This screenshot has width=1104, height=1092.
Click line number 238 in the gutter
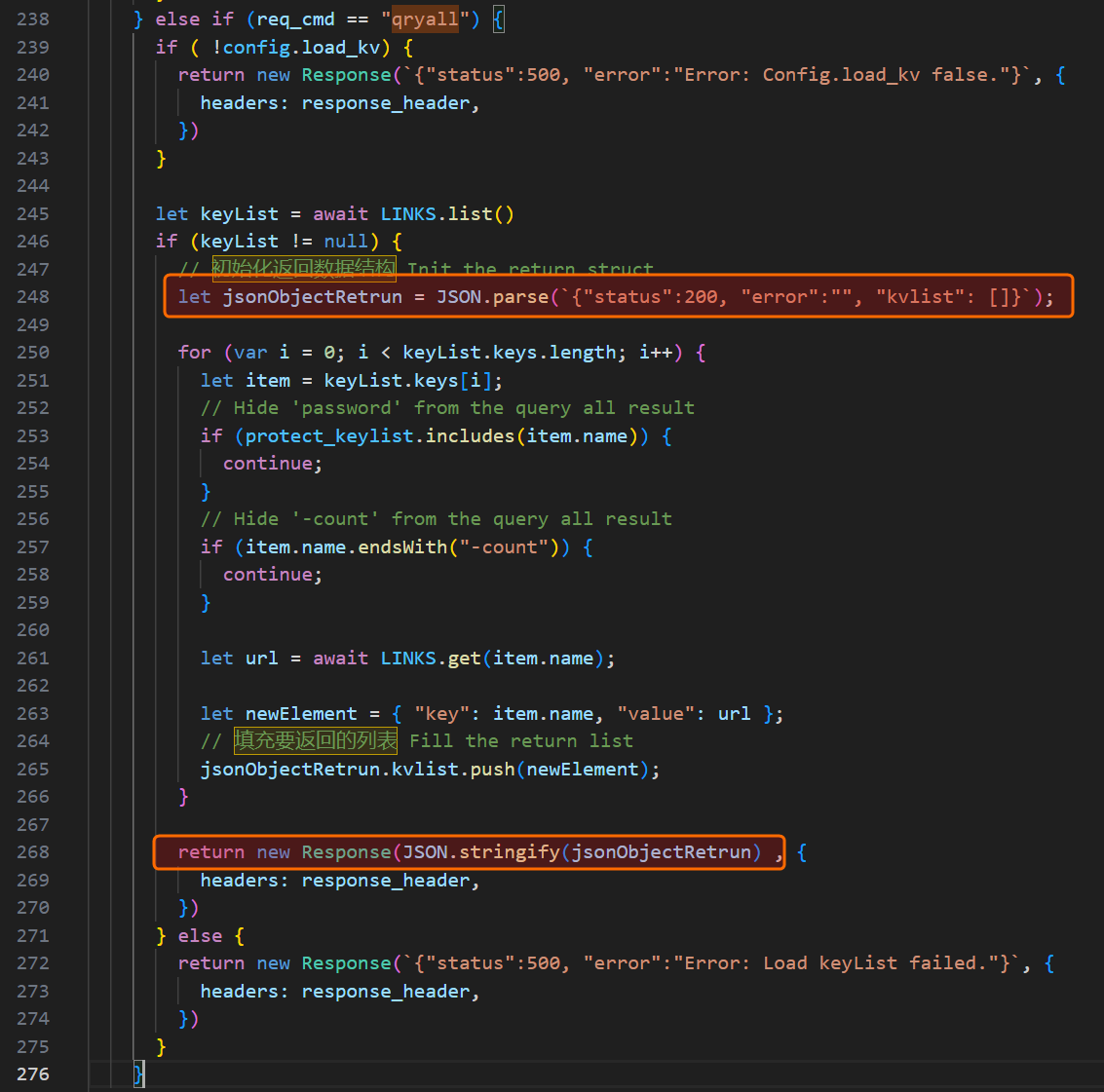[32, 19]
